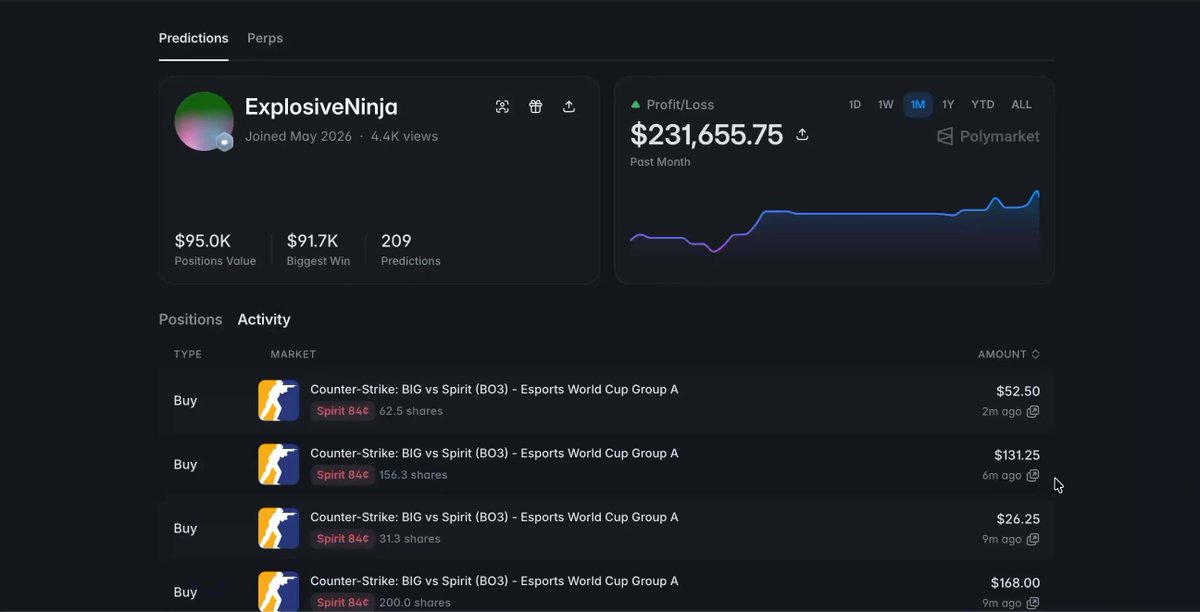Screen dimensions: 1200x612
Task: Open the BIG vs Spirit market titled in the $26.25 row
Action: coord(494,518)
